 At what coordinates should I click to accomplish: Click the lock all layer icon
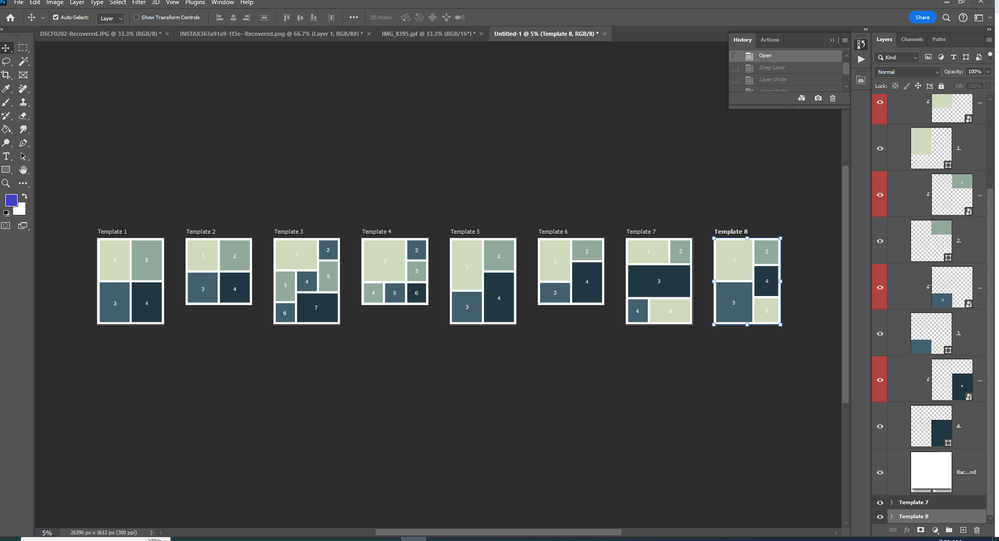[x=941, y=86]
